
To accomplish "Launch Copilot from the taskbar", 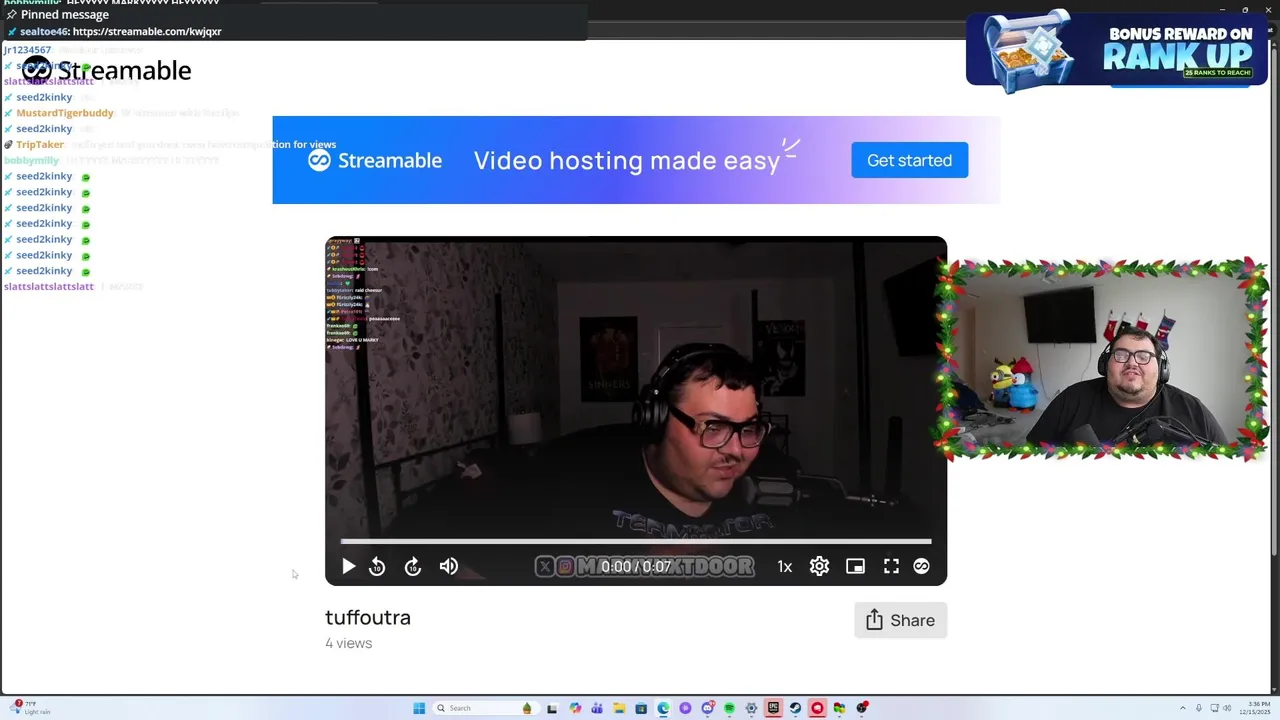I will point(575,708).
